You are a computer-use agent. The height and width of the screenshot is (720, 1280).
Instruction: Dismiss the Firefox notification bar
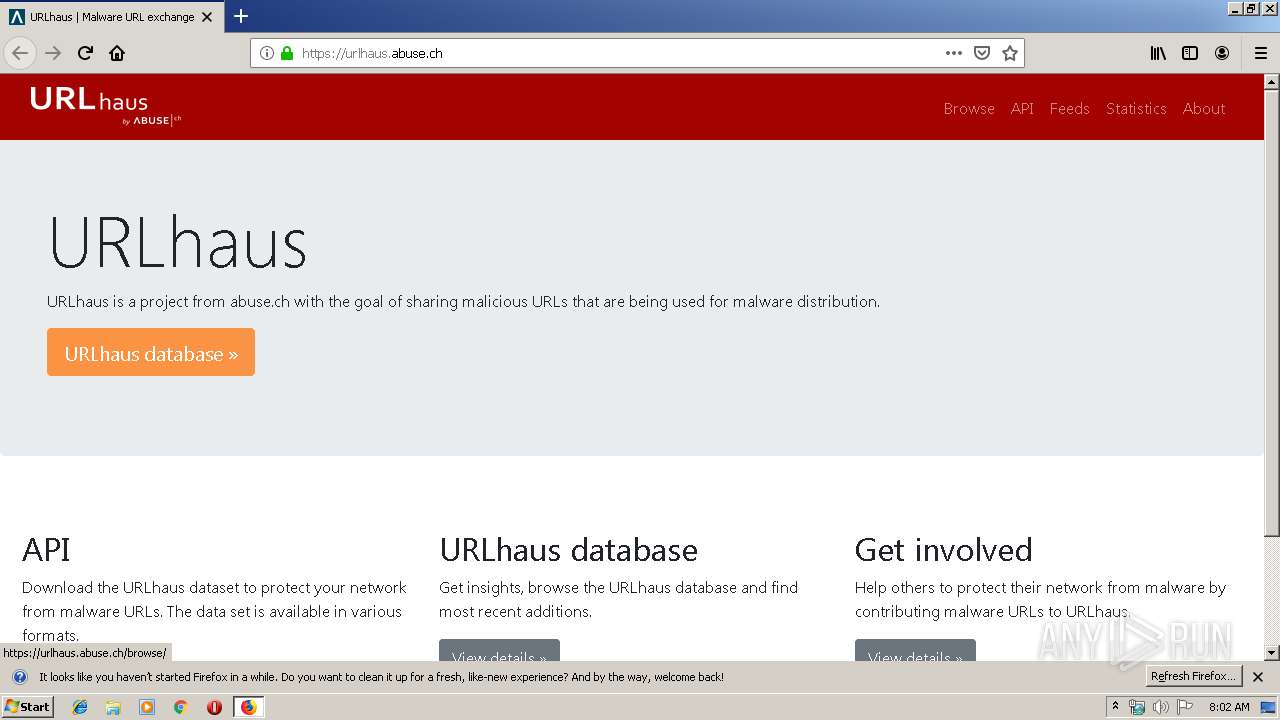tap(1258, 677)
